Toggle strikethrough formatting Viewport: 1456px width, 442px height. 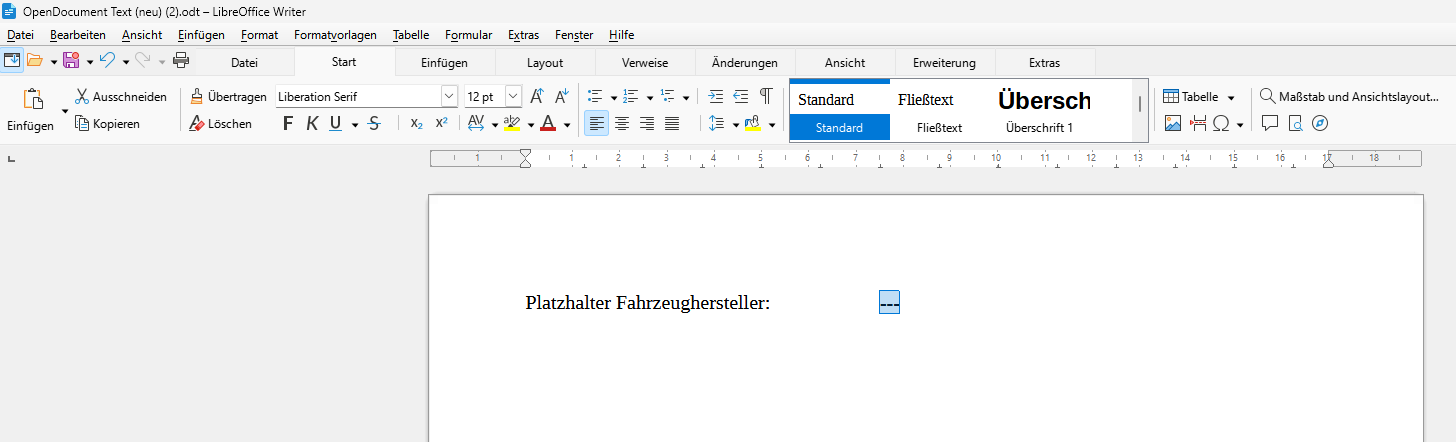tap(374, 124)
